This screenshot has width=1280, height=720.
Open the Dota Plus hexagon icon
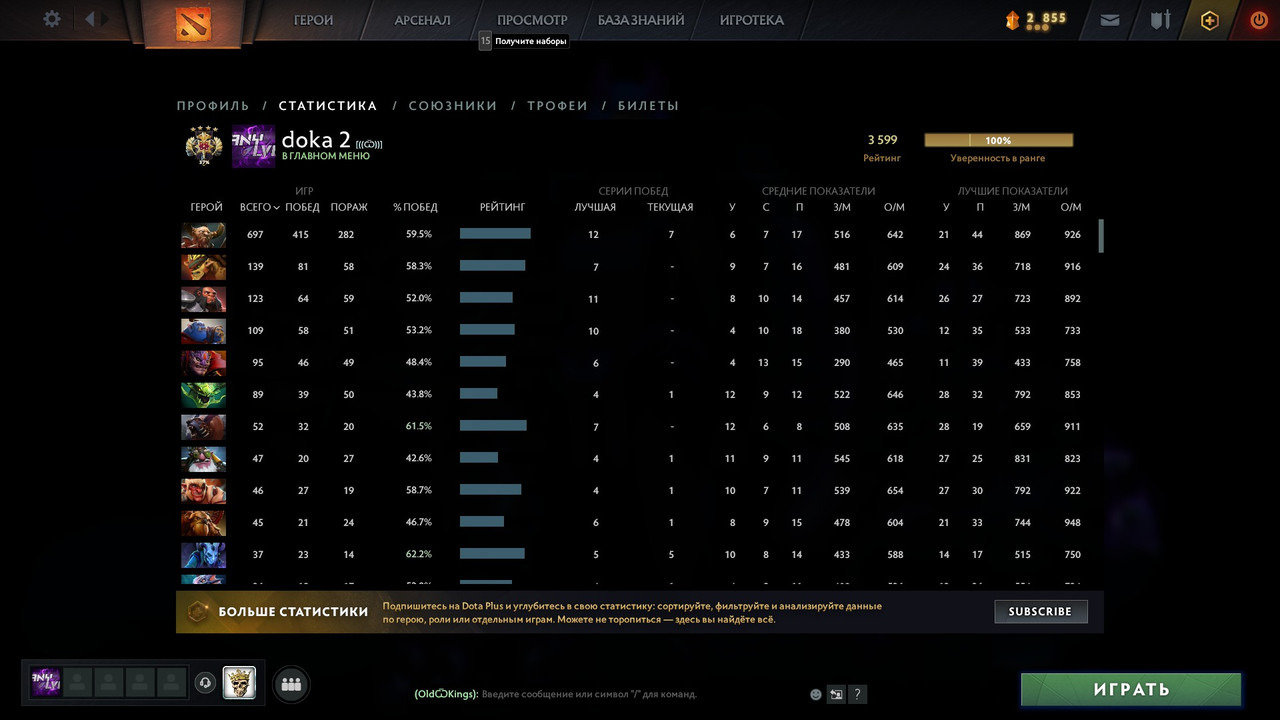click(1210, 20)
